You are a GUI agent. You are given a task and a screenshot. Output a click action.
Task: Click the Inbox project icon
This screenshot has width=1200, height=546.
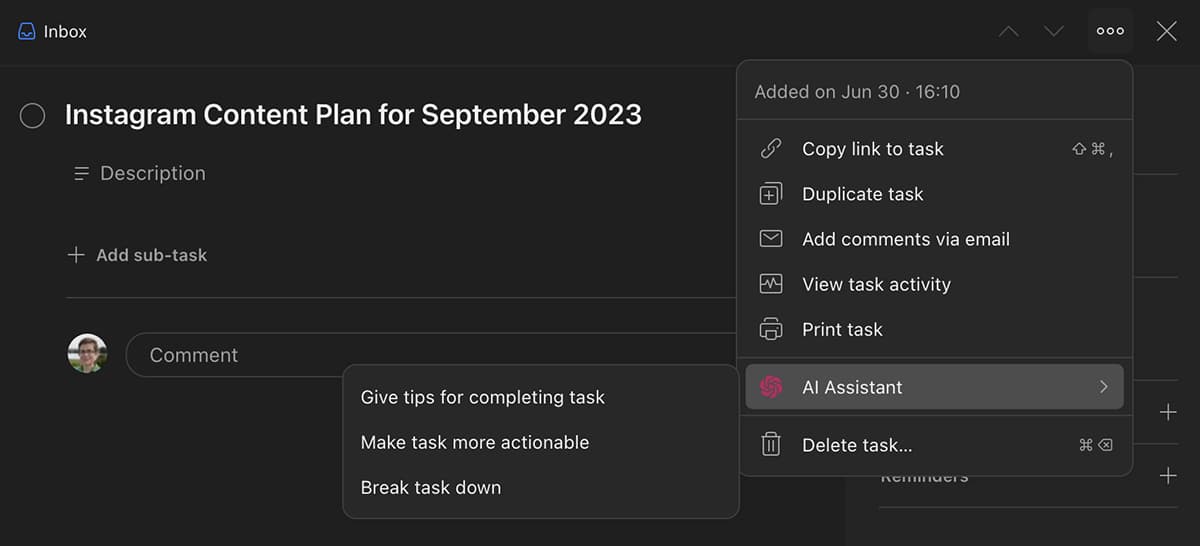(x=27, y=32)
